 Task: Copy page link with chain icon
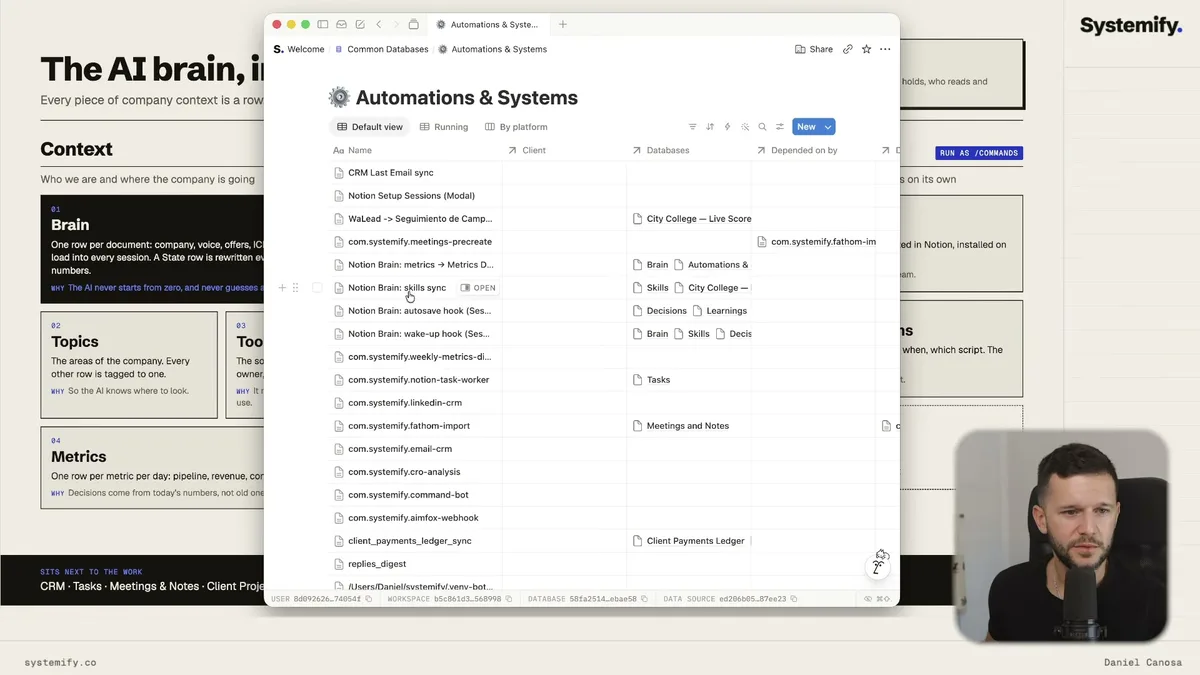tap(848, 49)
